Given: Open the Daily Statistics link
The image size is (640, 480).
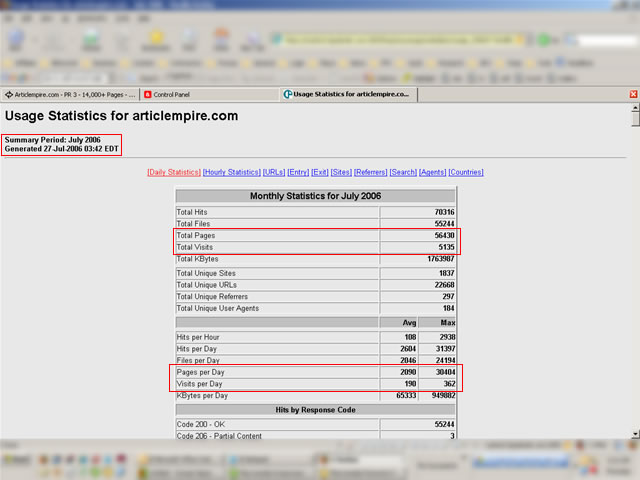Looking at the screenshot, I should click(174, 172).
